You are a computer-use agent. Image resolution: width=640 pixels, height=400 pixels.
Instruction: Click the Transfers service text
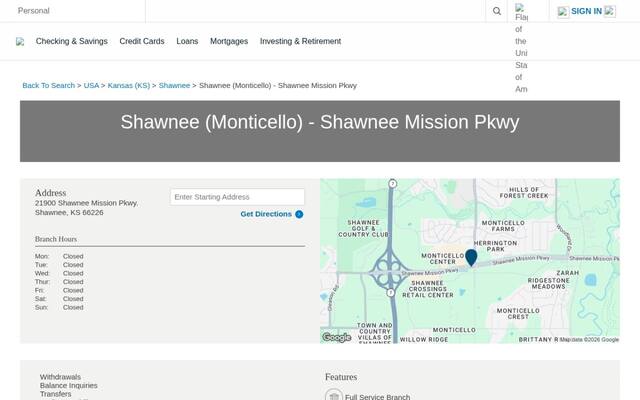[56, 394]
